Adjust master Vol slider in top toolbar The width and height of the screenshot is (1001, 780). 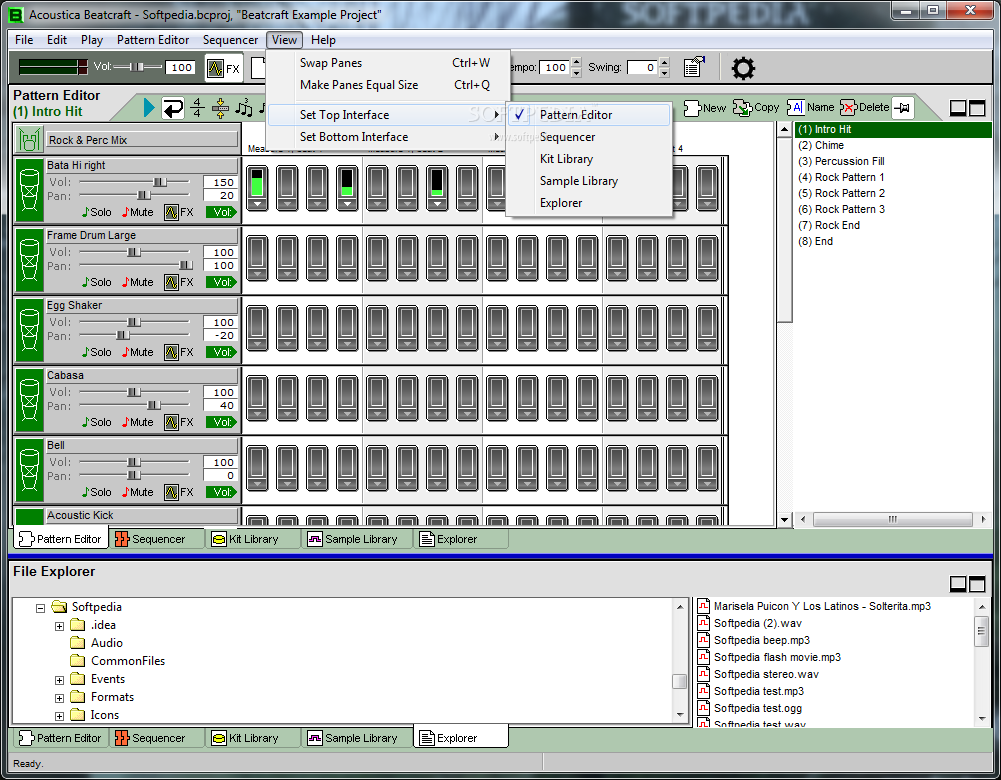(137, 67)
